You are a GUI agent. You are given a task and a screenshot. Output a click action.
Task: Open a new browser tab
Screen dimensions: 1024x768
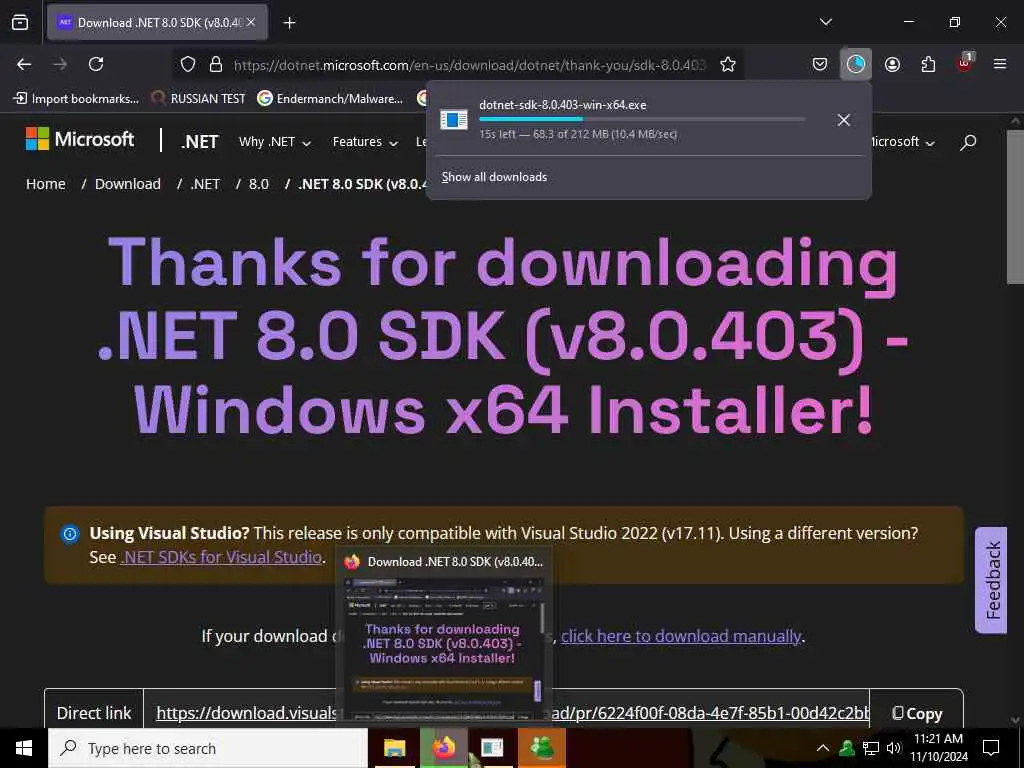click(289, 23)
